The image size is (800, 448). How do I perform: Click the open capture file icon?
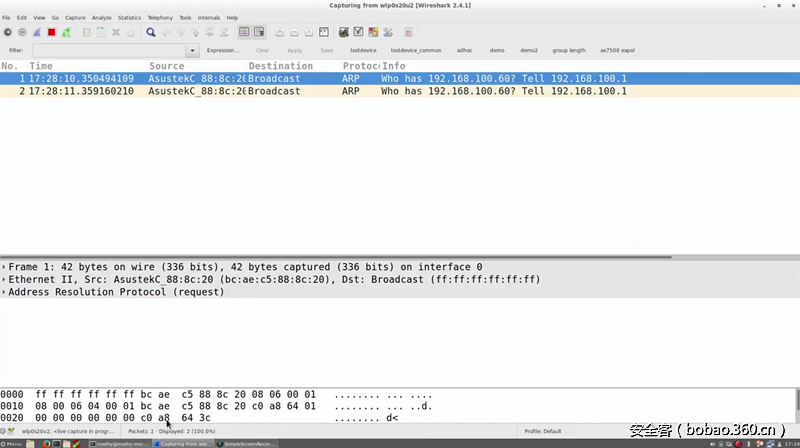pyautogui.click(x=87, y=32)
